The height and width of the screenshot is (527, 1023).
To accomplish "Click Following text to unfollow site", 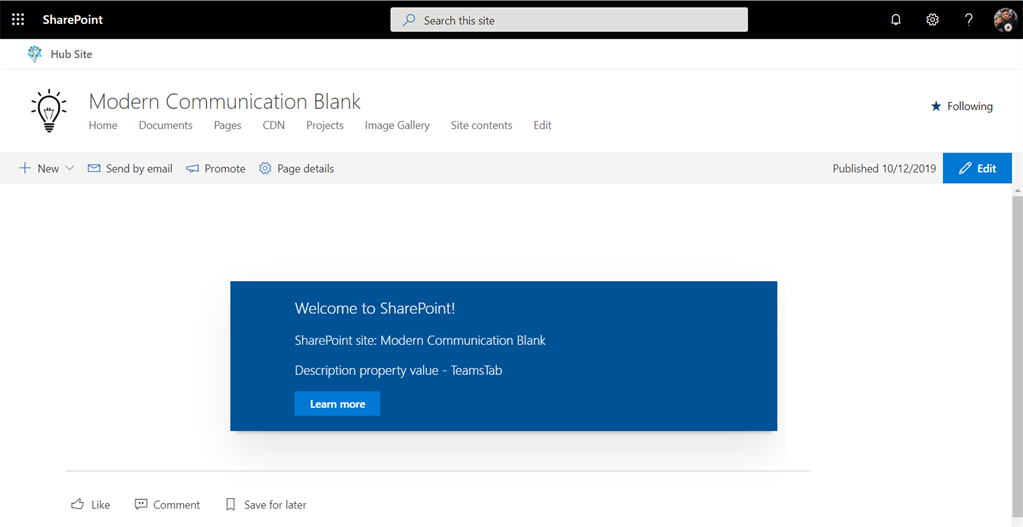I will click(970, 106).
